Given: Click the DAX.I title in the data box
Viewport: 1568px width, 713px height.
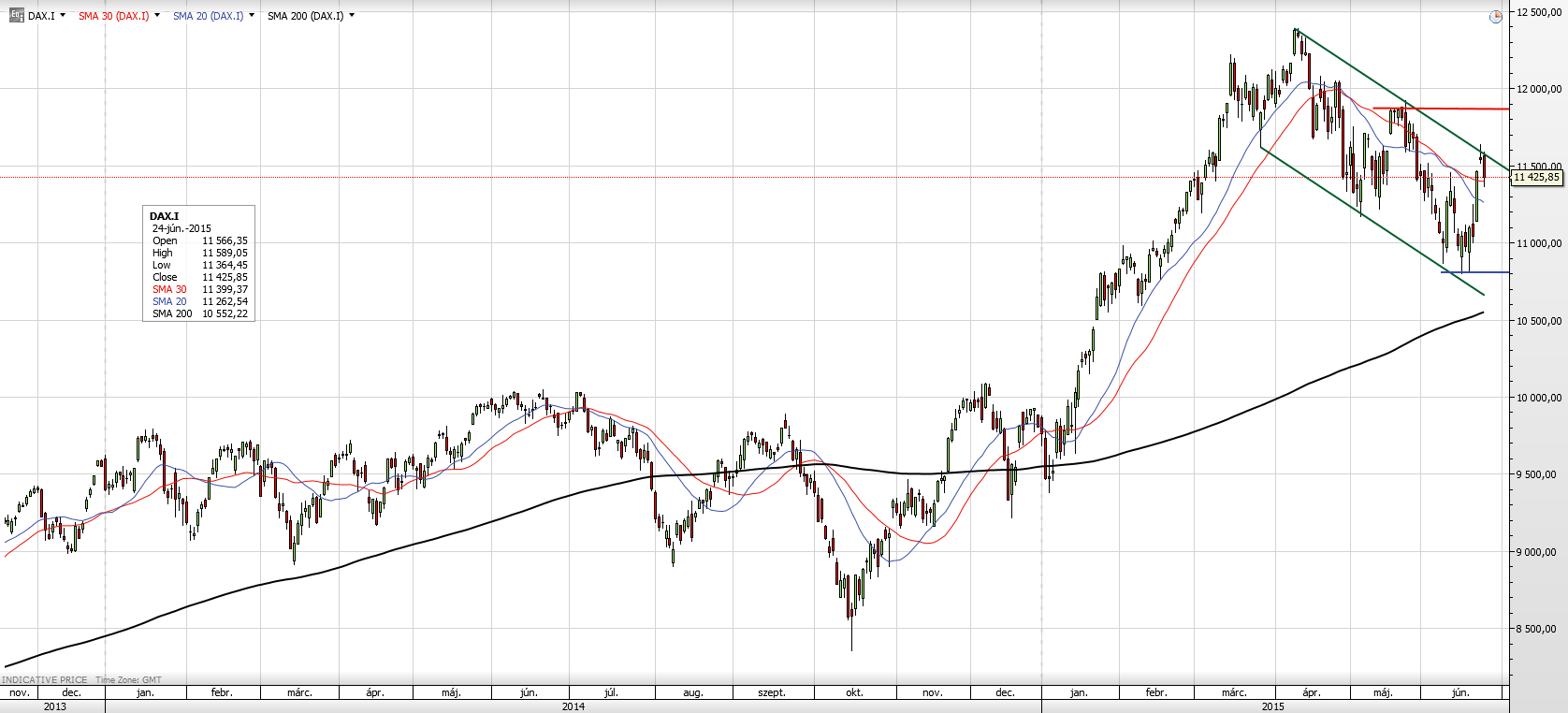Looking at the screenshot, I should [164, 216].
